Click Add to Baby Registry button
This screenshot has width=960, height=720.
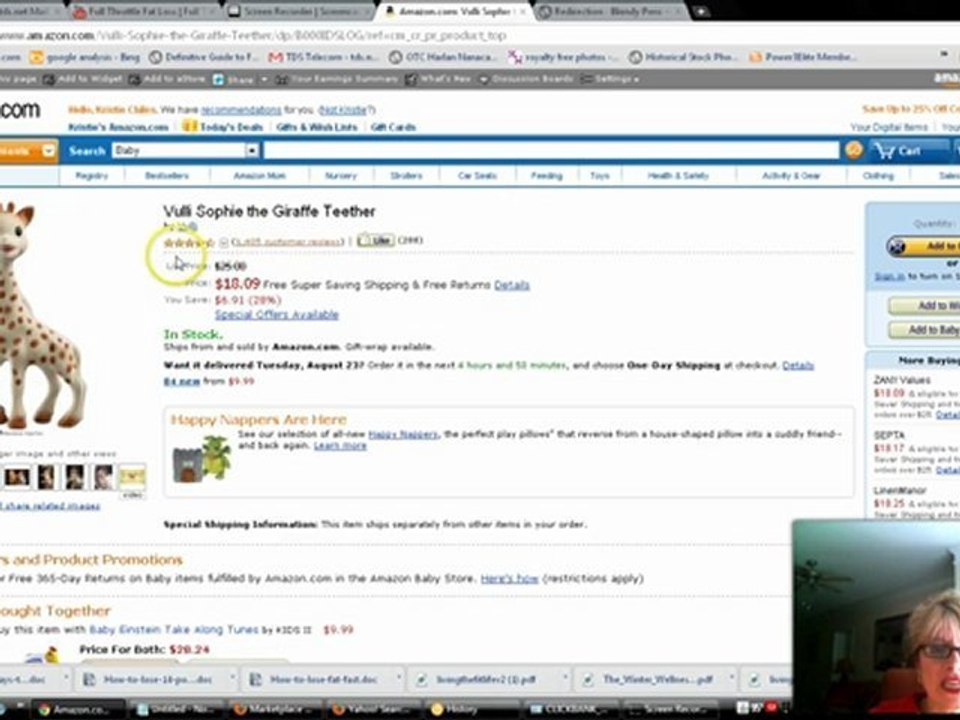tap(924, 330)
